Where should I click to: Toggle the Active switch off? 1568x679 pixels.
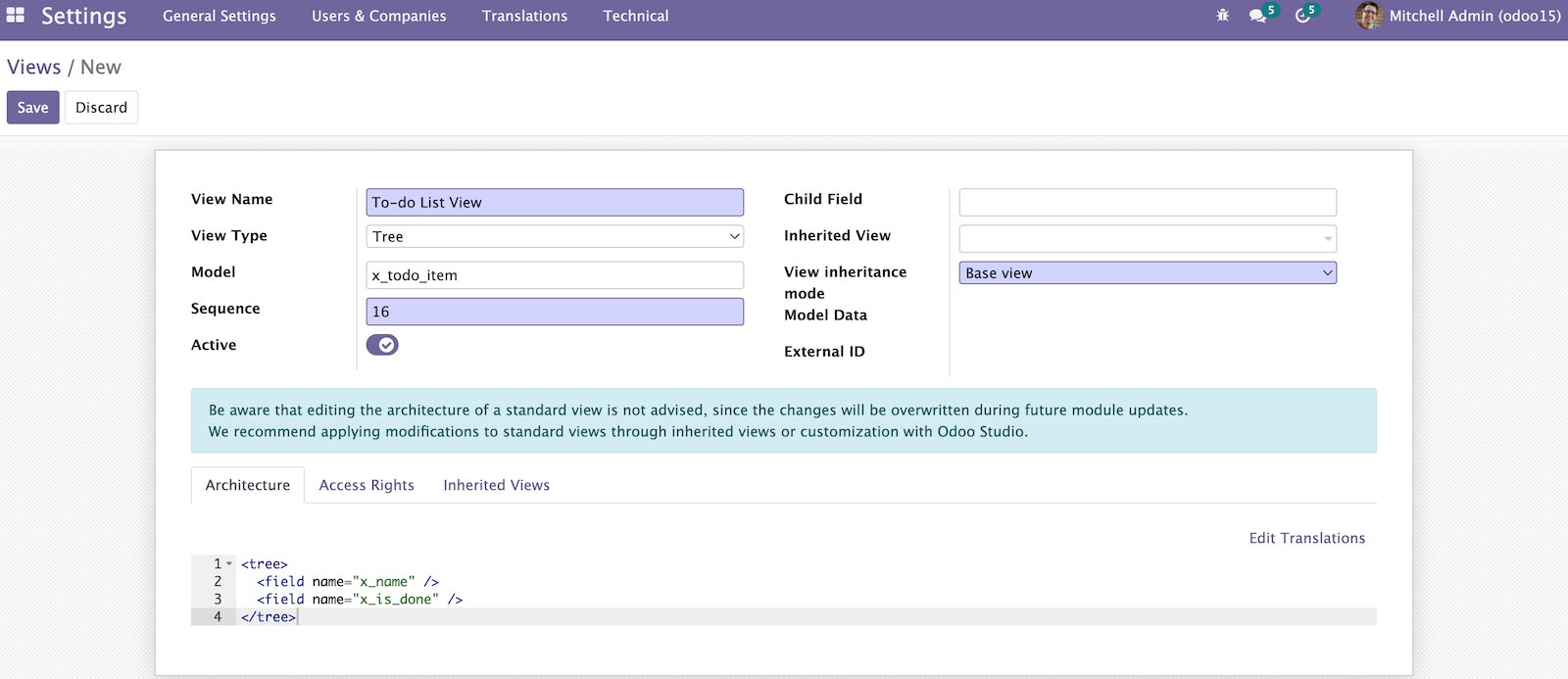(x=382, y=345)
